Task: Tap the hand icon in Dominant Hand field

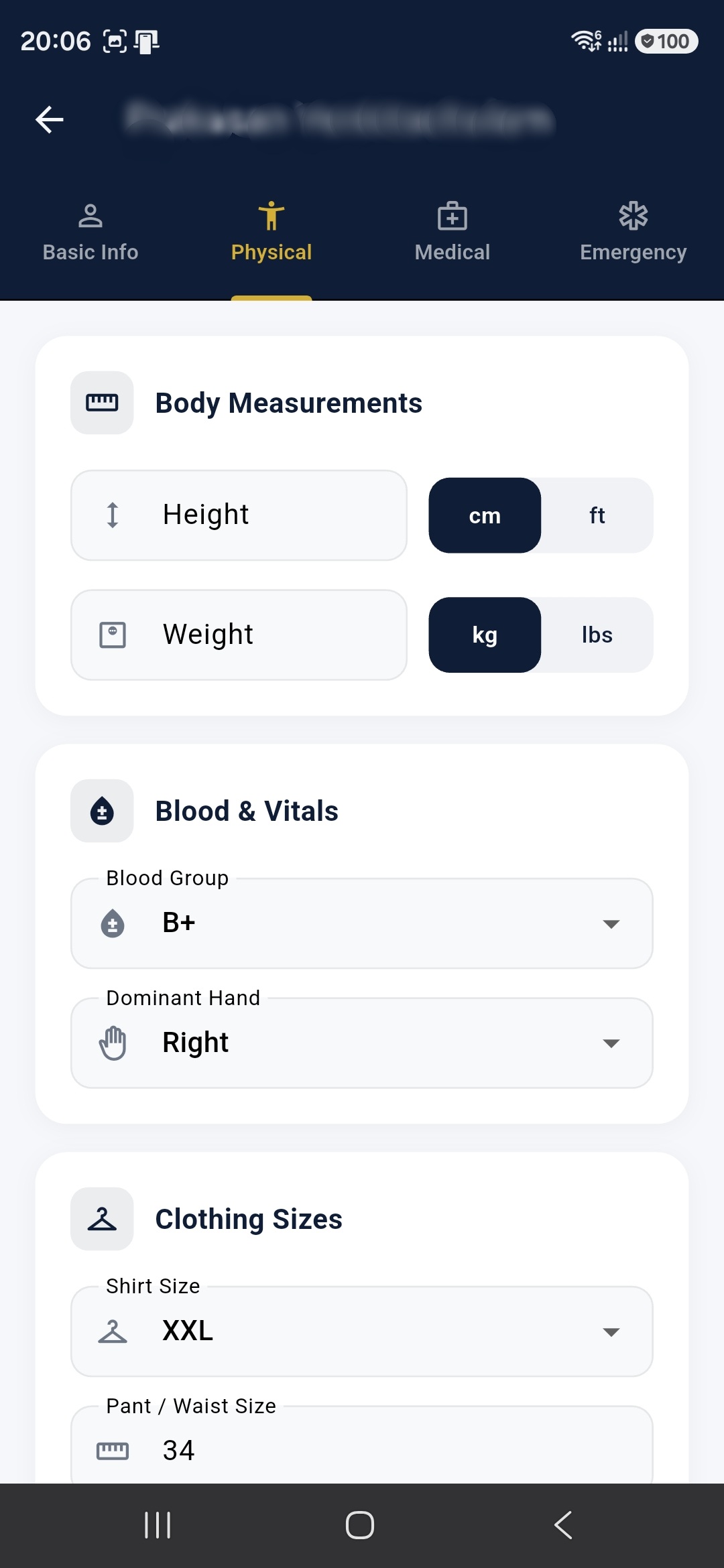Action: click(x=113, y=1043)
